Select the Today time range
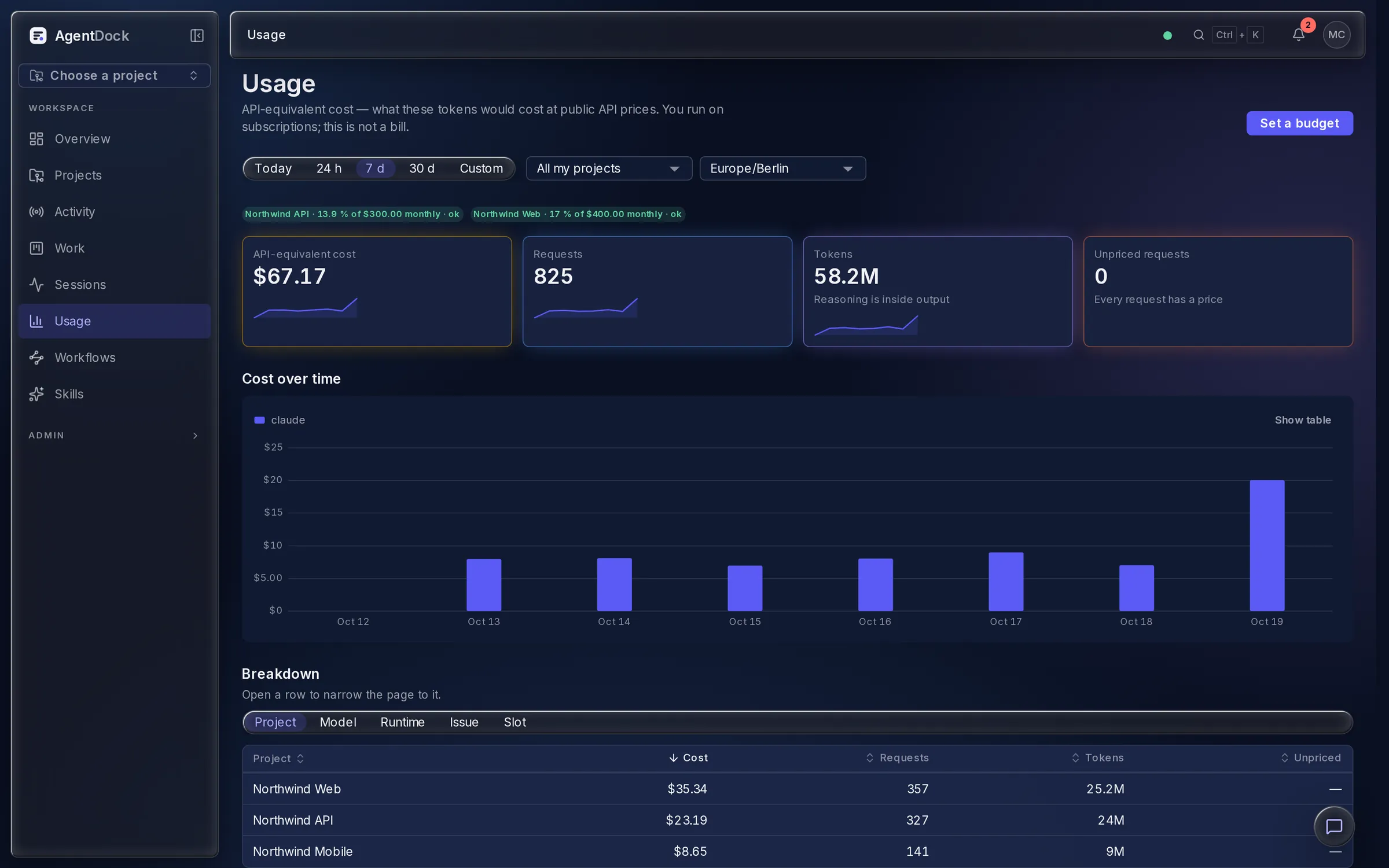 coord(273,168)
